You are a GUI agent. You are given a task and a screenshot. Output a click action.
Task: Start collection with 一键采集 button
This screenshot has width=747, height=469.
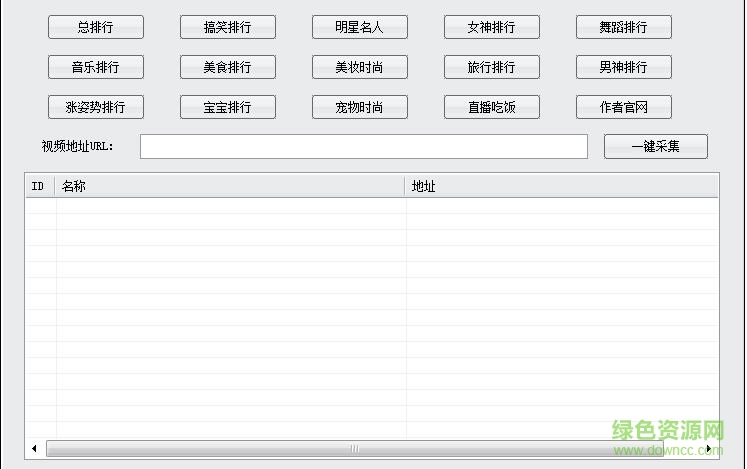pyautogui.click(x=655, y=147)
